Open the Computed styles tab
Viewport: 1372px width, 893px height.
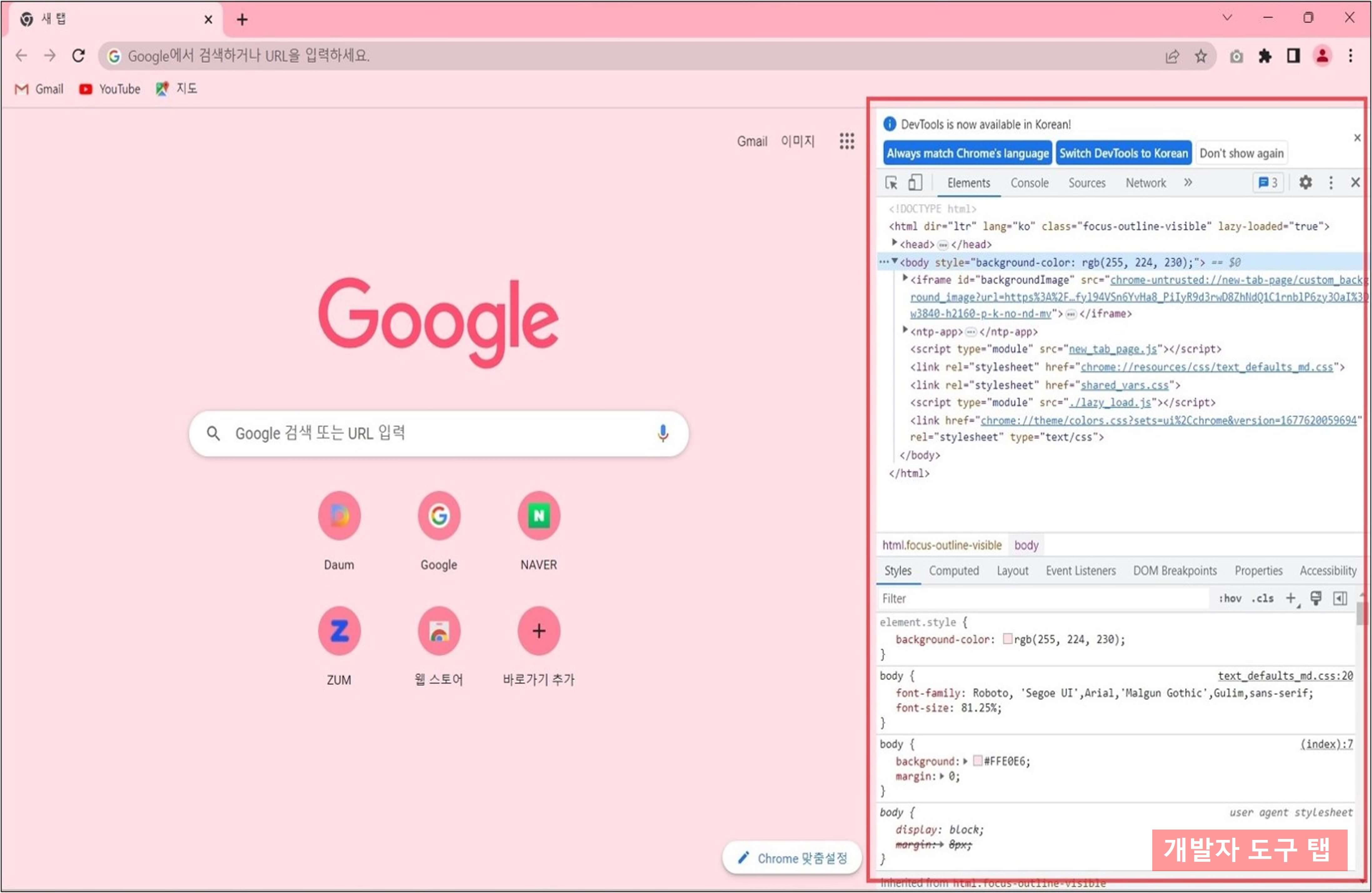[953, 571]
